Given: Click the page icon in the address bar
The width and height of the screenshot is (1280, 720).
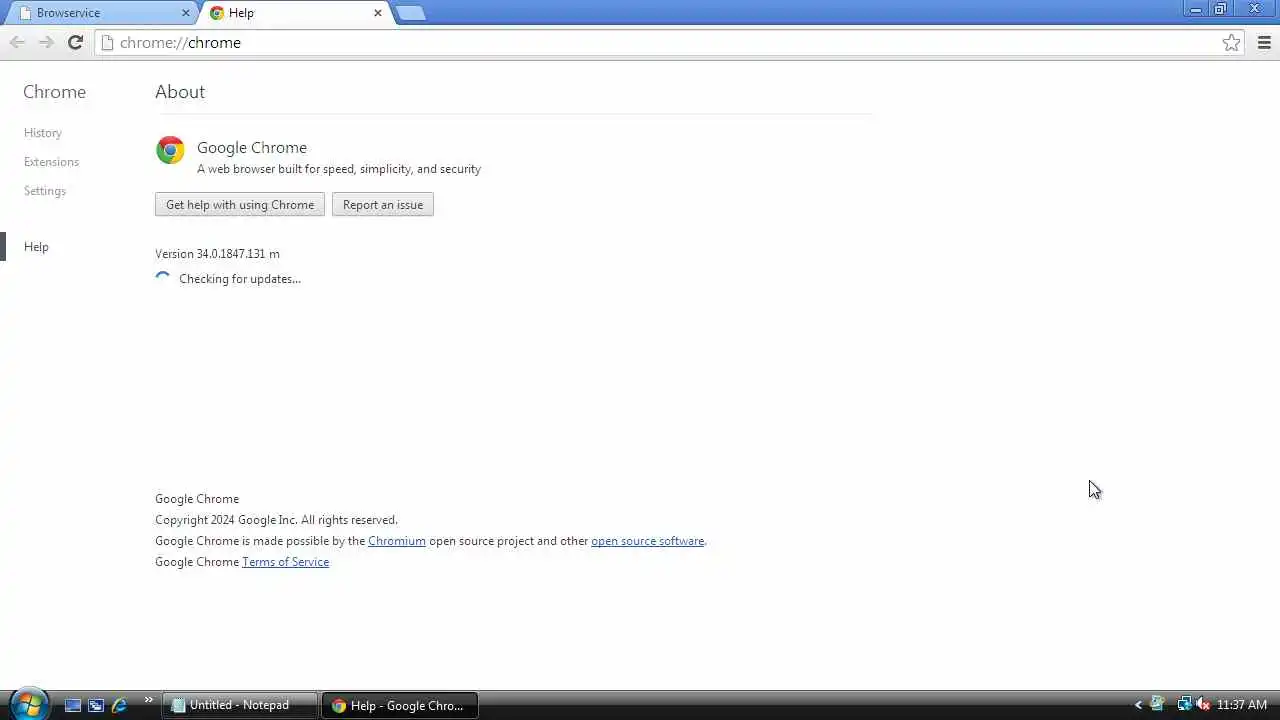Looking at the screenshot, I should [107, 42].
